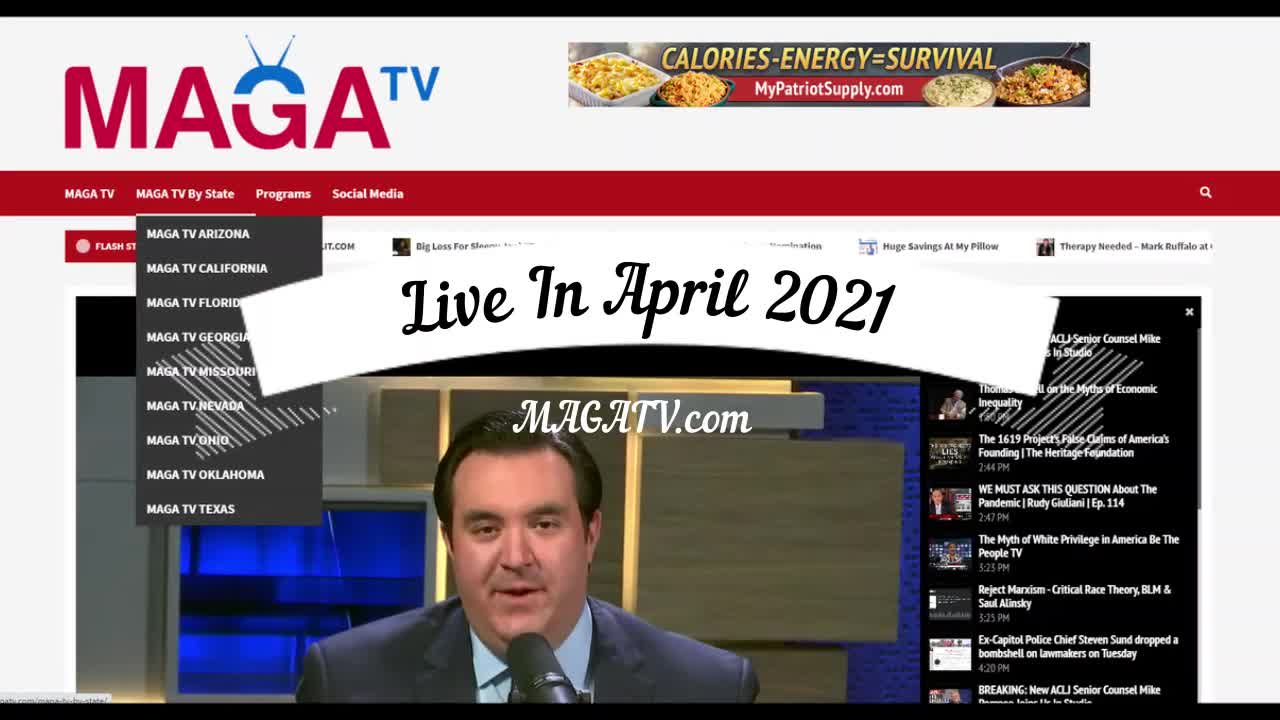Open Therapy Needed Mark Ruffalo headline
This screenshot has height=720, width=1280.
pos(1136,246)
